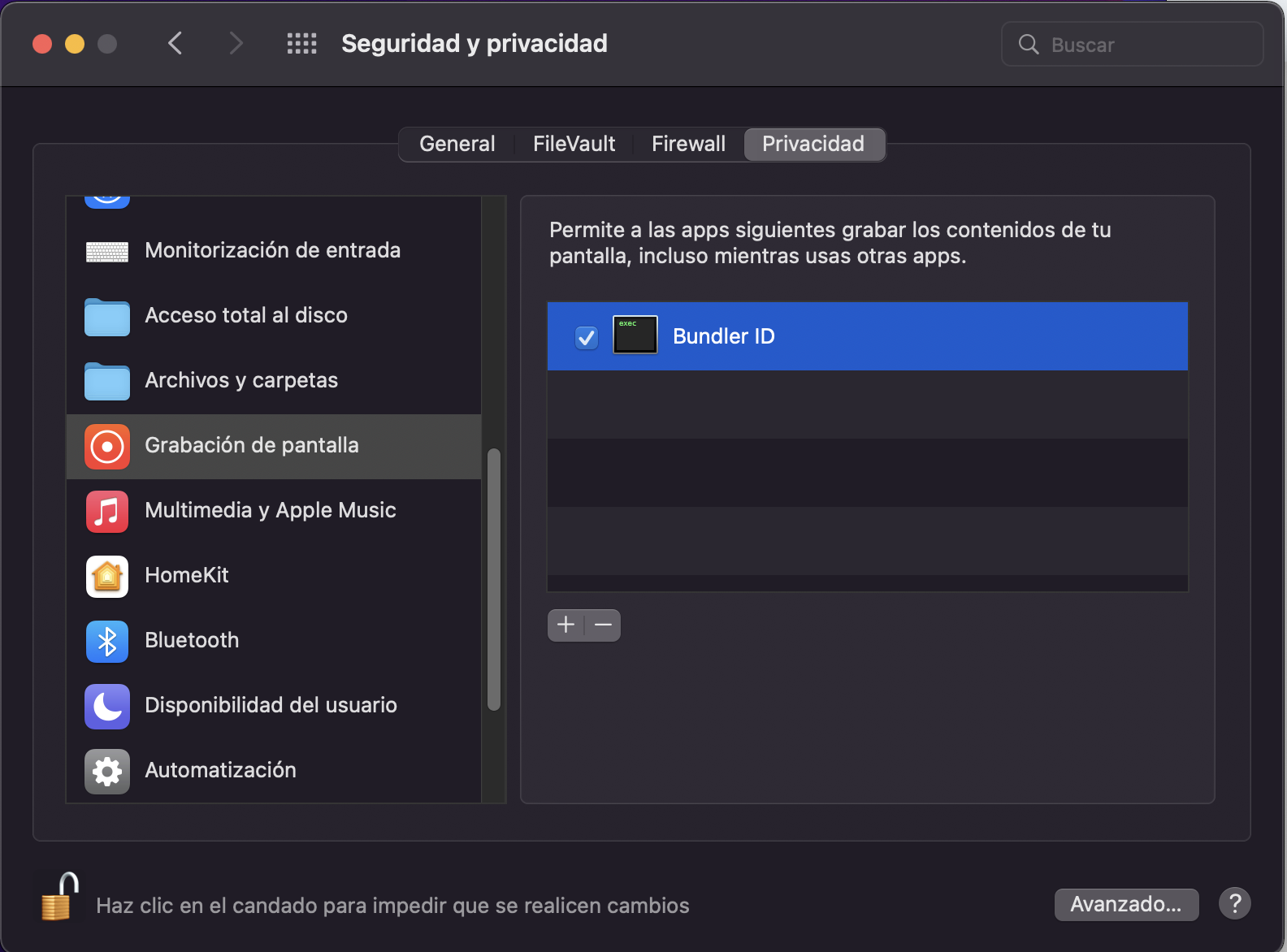Switch to the Firewall tab
1287x952 pixels.
pos(688,145)
